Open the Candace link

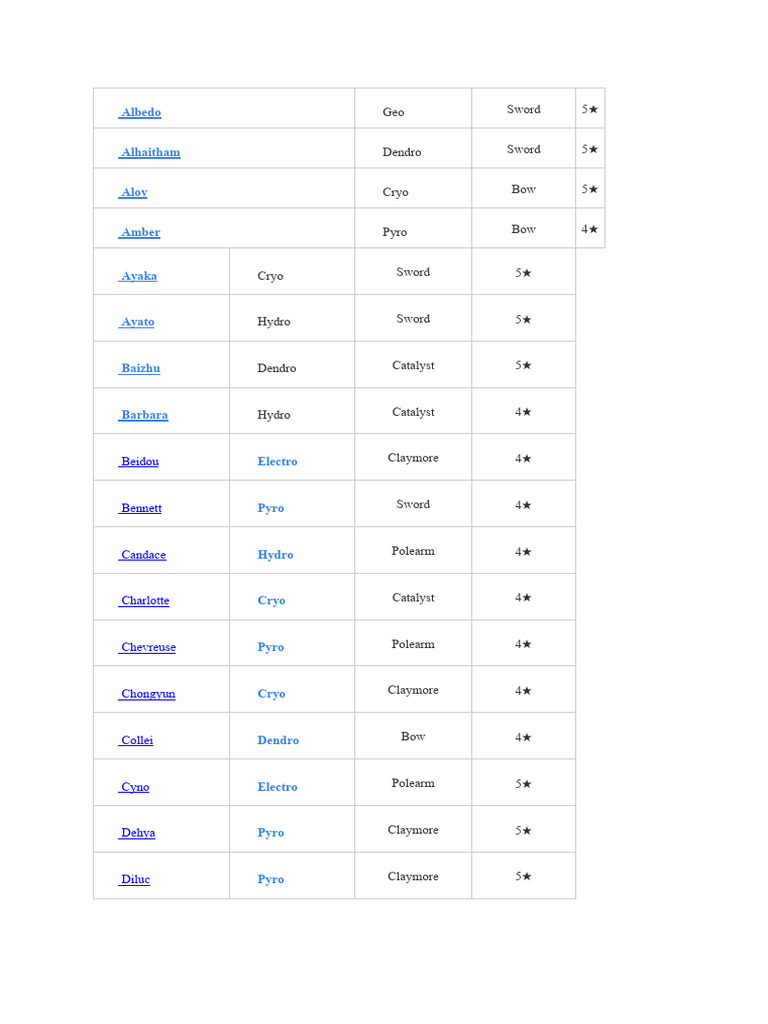[143, 555]
